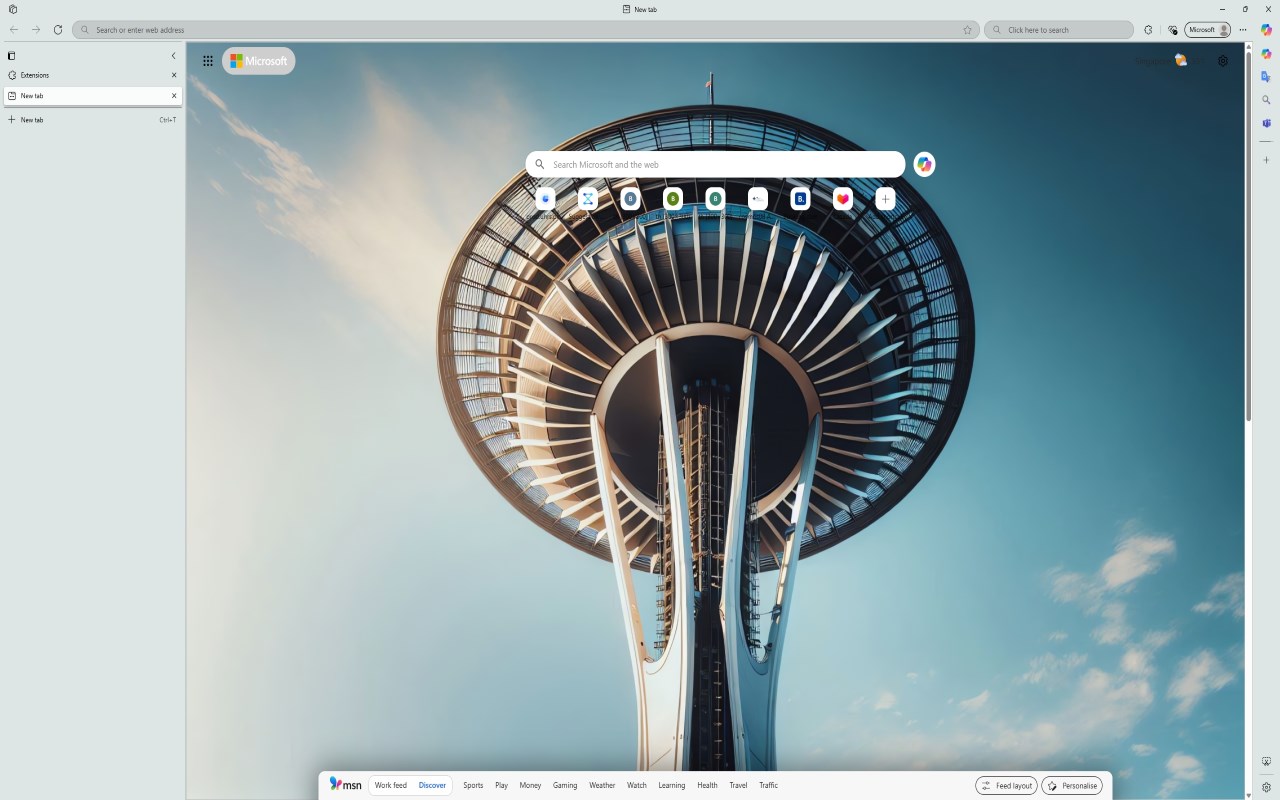Open the Microsoft apps grid launcher
This screenshot has height=800, width=1280.
point(208,61)
